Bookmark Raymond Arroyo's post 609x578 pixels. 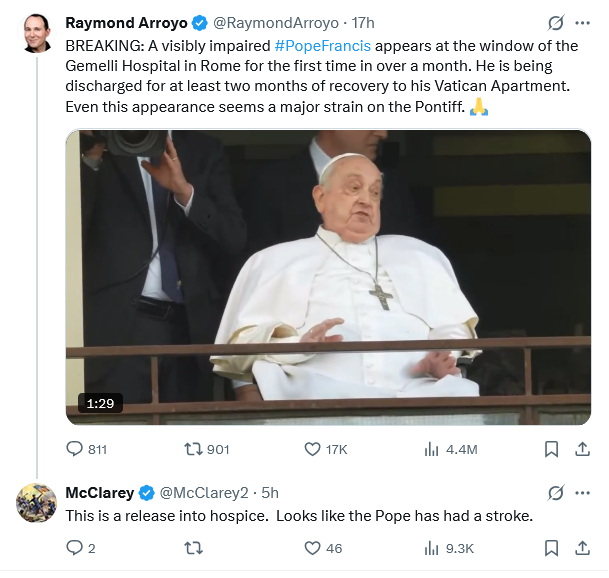click(x=551, y=449)
